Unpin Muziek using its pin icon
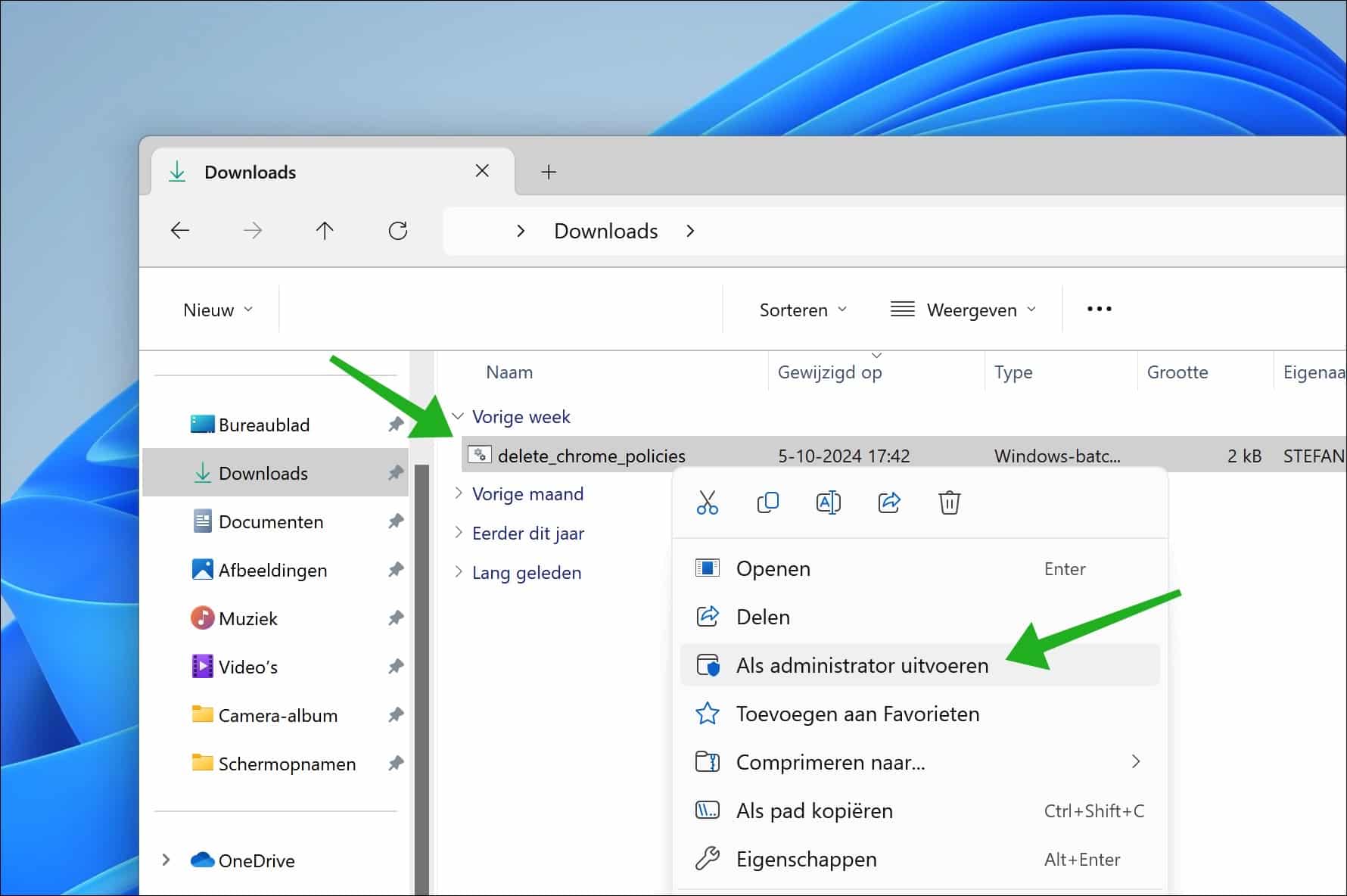 (395, 618)
